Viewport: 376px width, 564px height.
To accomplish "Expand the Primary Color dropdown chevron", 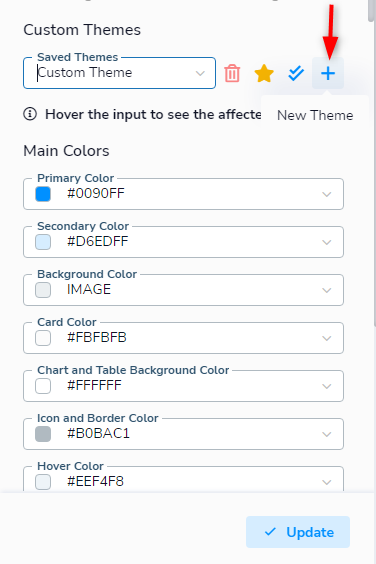I will click(x=326, y=194).
